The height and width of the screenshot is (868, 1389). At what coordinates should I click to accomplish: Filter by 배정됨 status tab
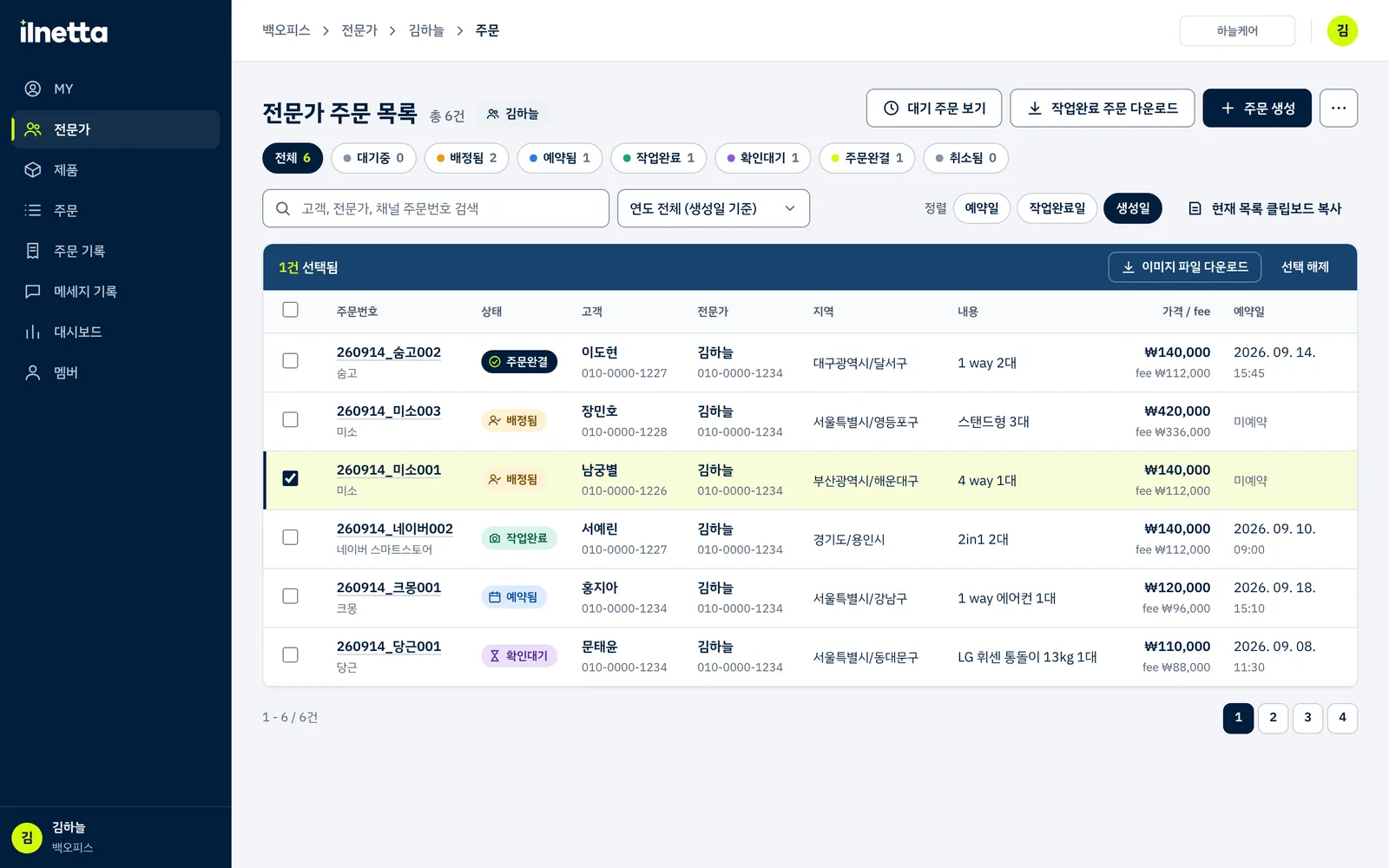pyautogui.click(x=467, y=158)
